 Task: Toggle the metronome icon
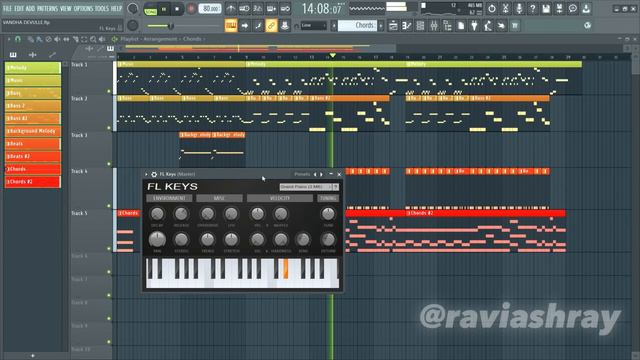click(231, 9)
